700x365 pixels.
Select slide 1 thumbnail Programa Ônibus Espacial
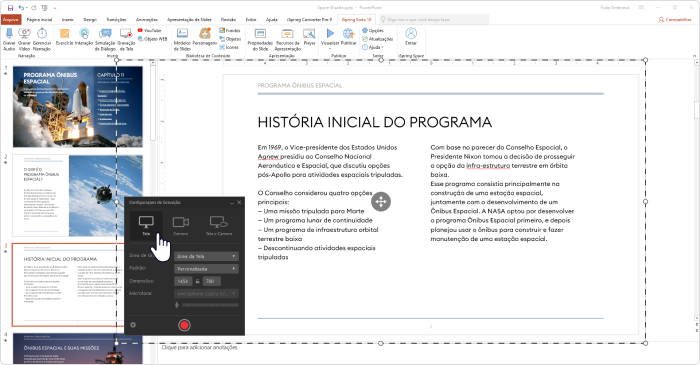78,107
